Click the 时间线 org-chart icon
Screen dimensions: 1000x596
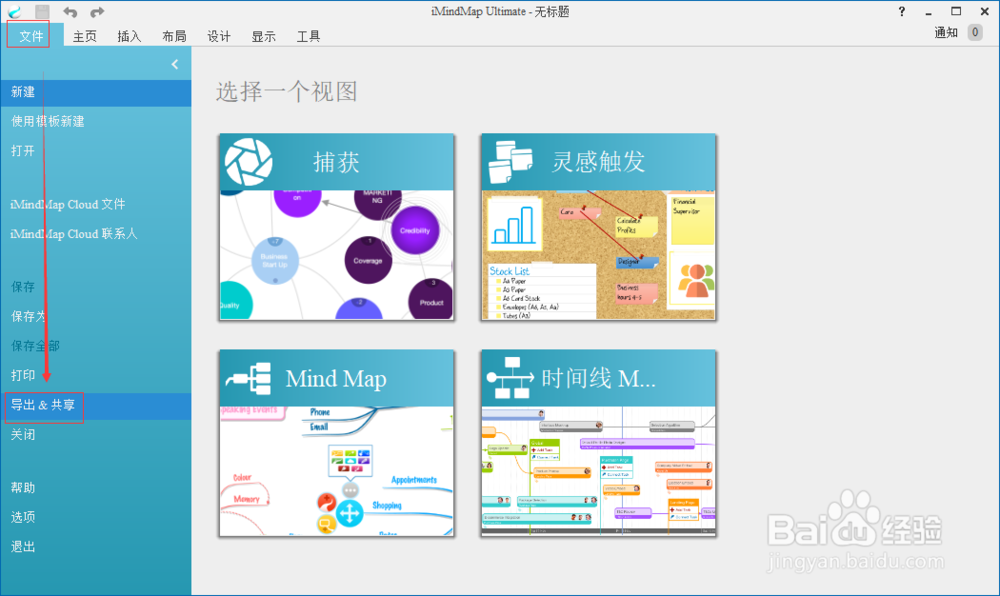(510, 377)
